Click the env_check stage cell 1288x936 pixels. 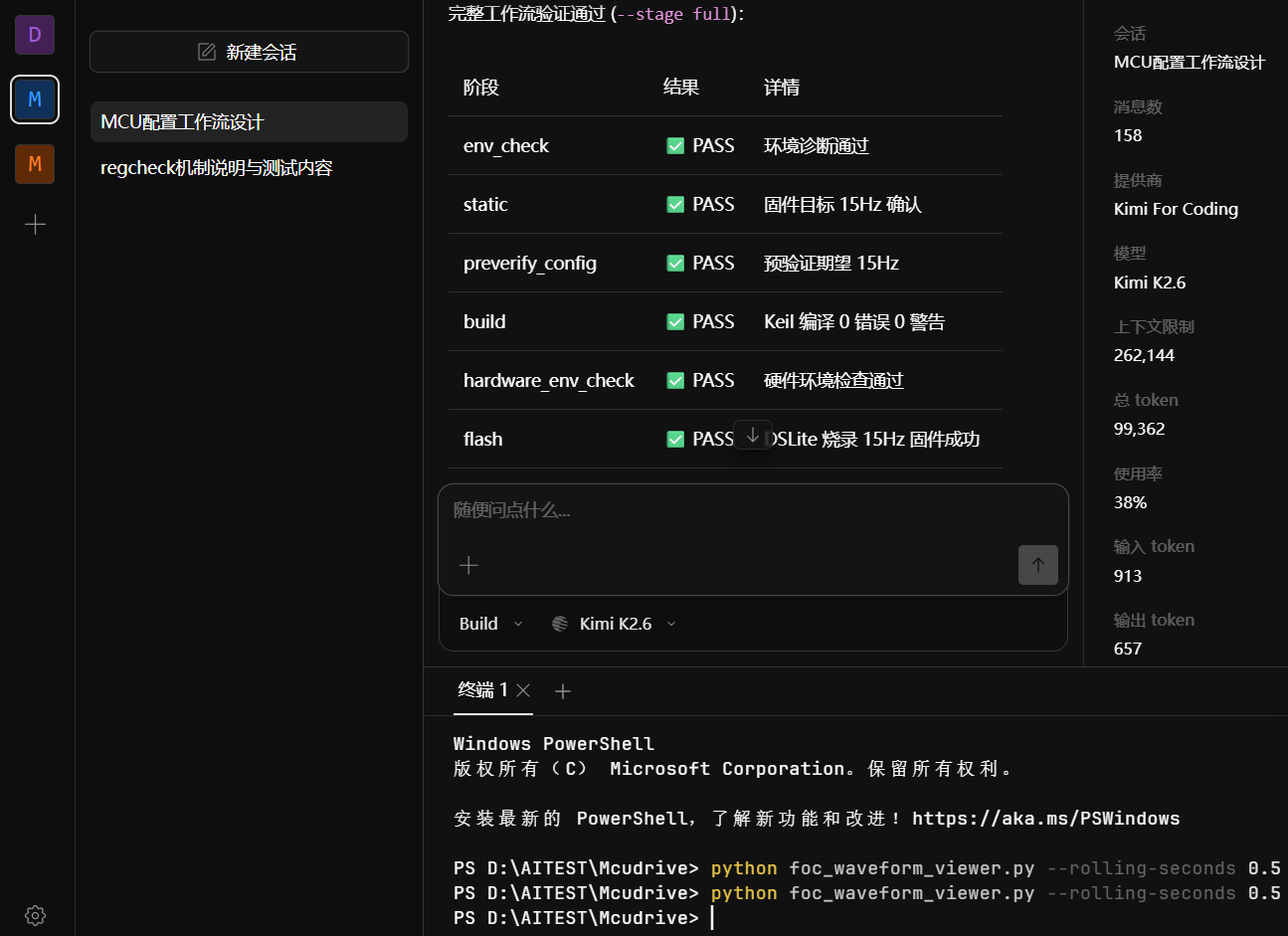click(x=506, y=146)
